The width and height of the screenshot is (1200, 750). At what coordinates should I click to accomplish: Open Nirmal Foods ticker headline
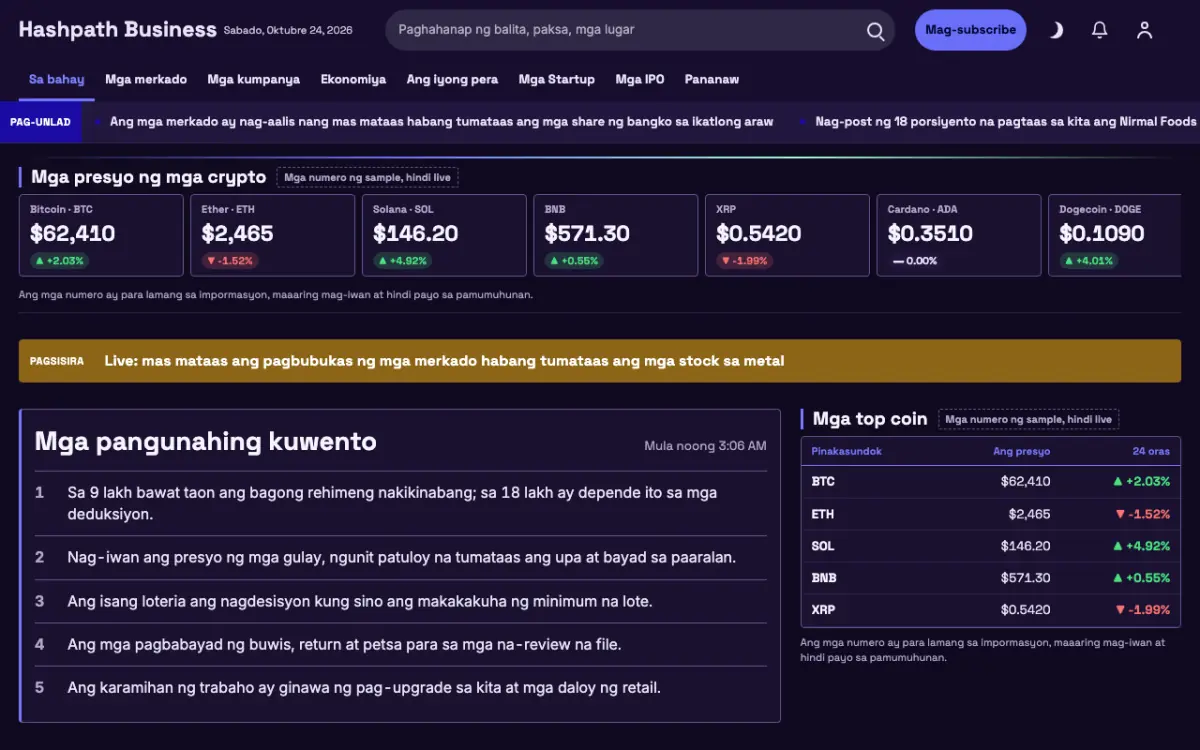pyautogui.click(x=1006, y=121)
